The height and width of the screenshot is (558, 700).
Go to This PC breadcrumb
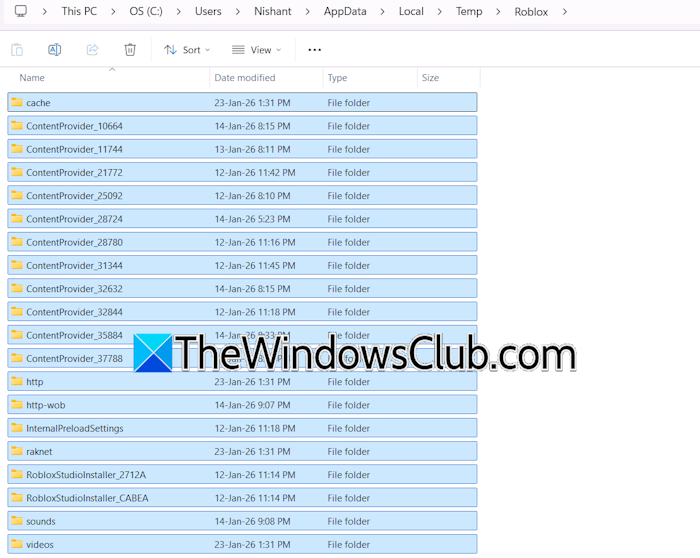click(79, 11)
